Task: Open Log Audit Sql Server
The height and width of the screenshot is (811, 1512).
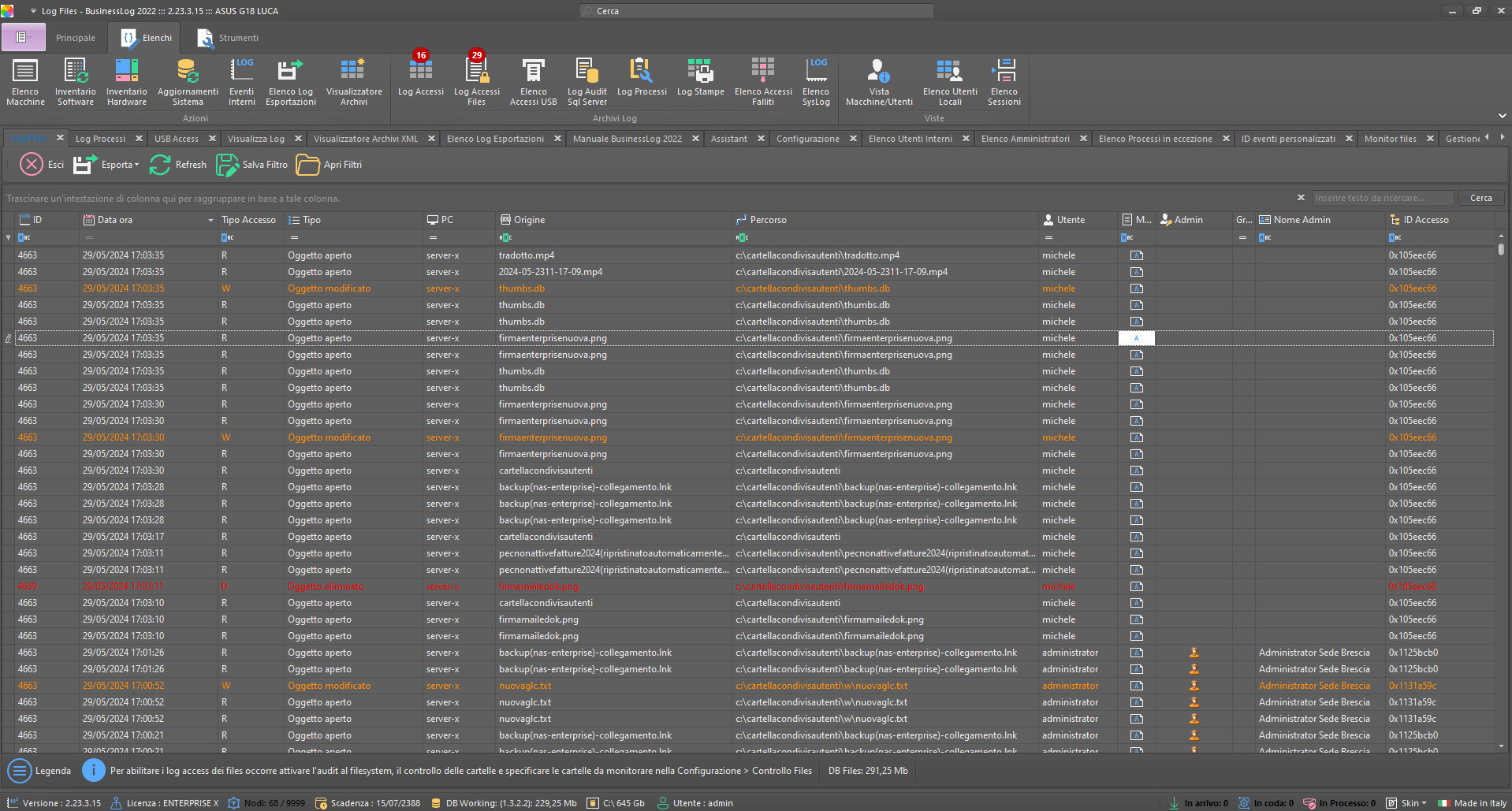Action: [587, 80]
